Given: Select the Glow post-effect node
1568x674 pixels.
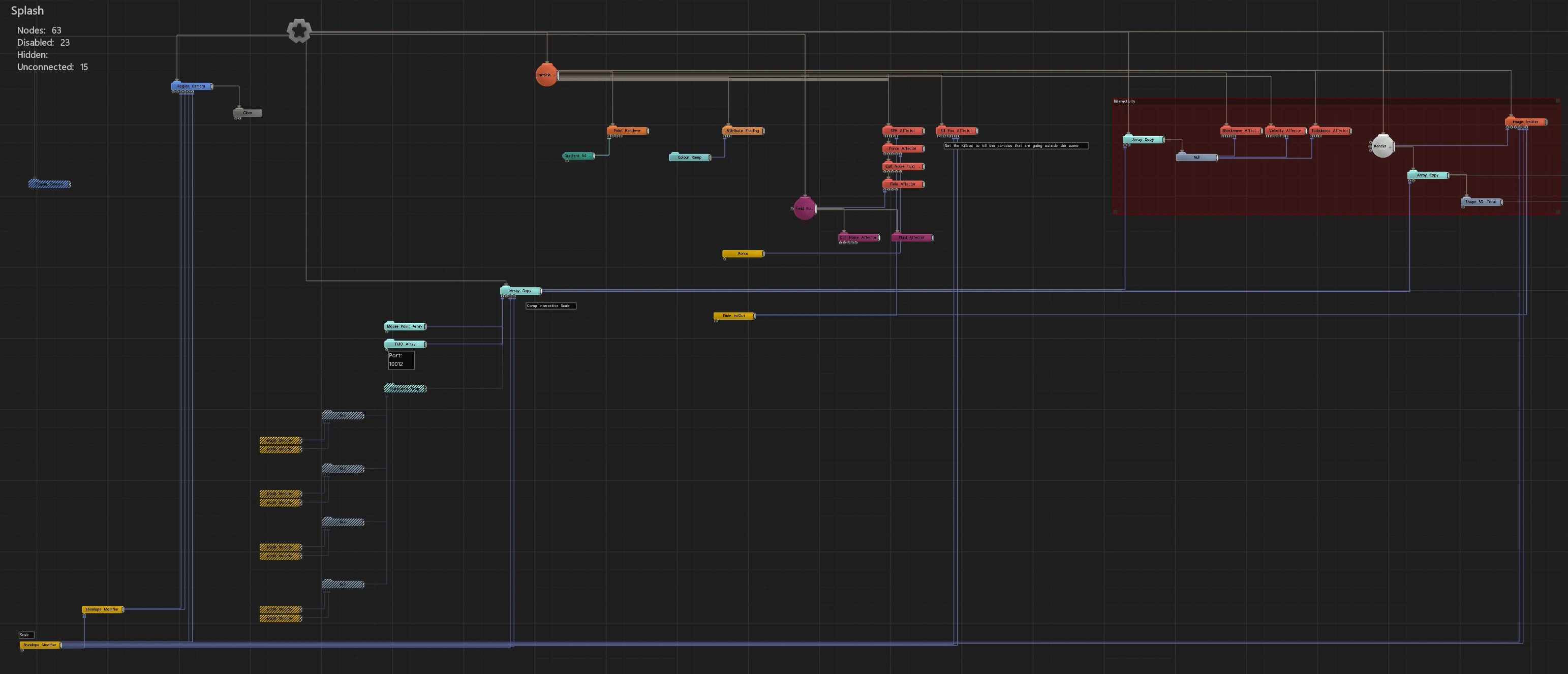Looking at the screenshot, I should coord(248,113).
